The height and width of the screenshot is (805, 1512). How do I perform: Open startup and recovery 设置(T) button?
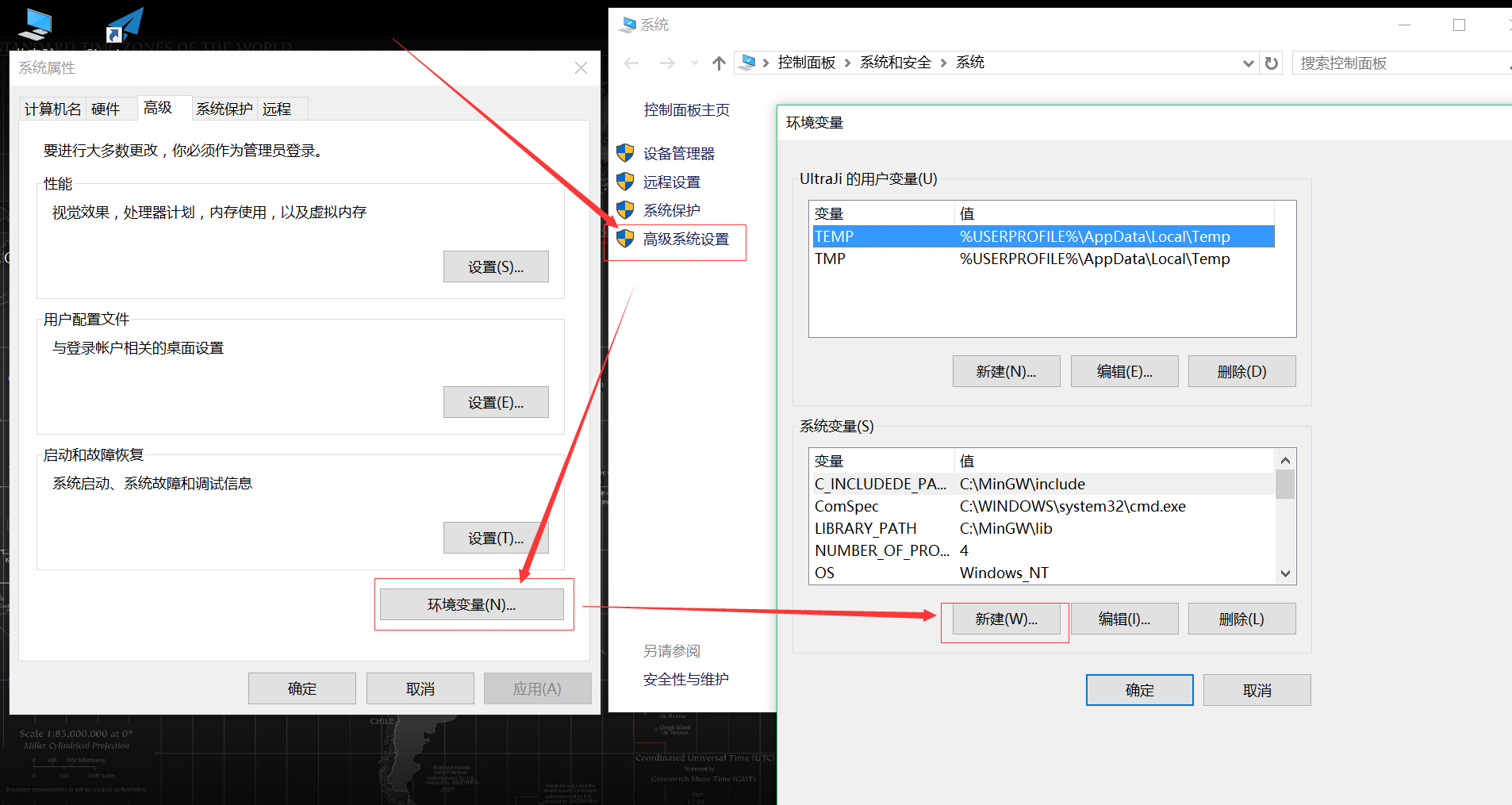(496, 538)
